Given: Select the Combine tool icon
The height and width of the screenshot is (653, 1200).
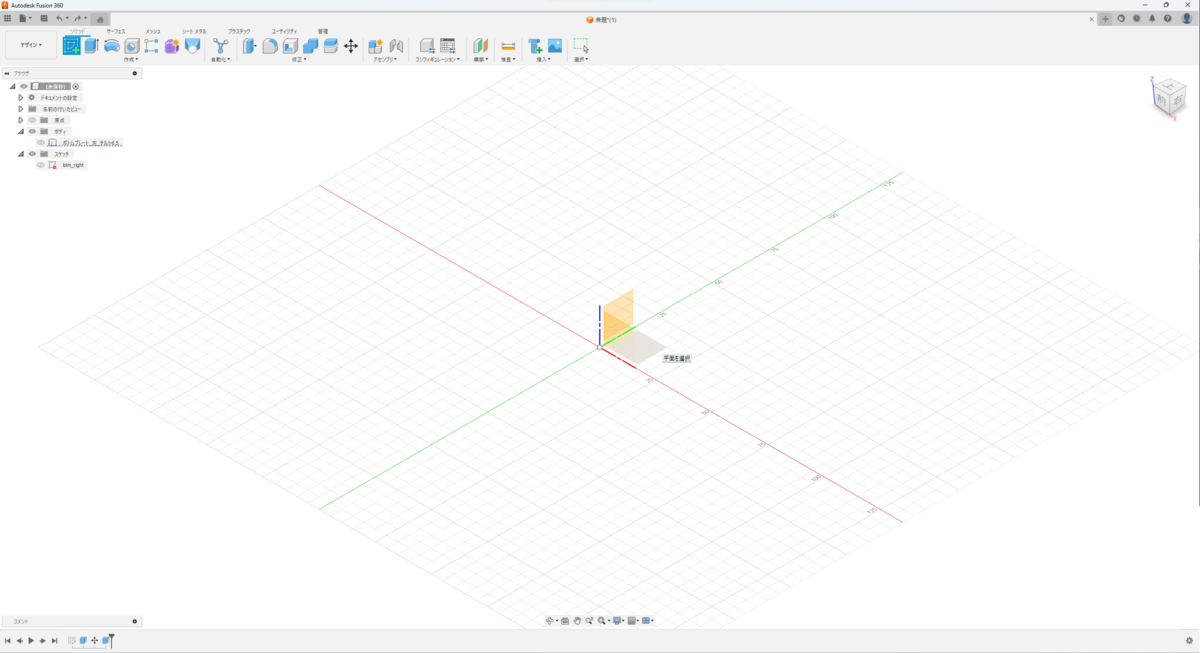Looking at the screenshot, I should click(x=310, y=46).
